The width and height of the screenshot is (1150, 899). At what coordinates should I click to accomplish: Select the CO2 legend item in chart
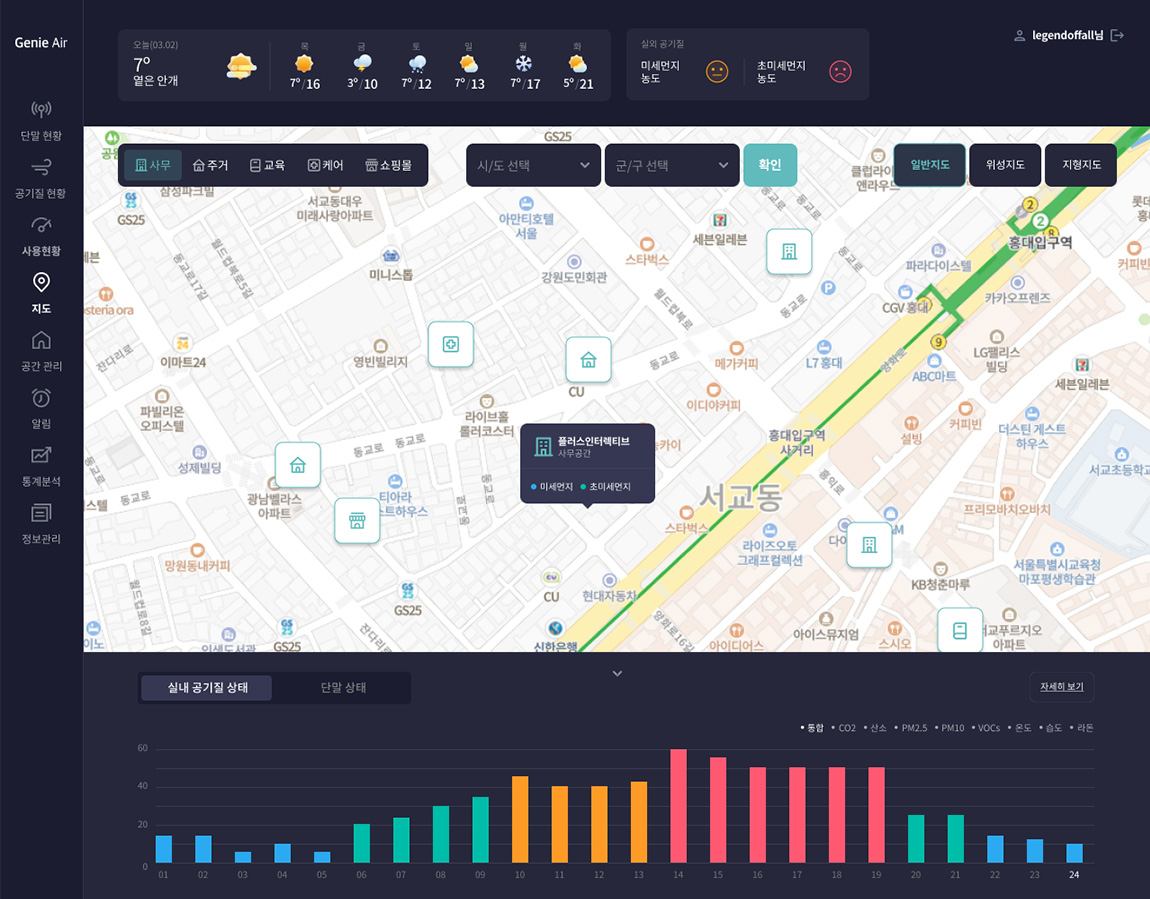846,728
